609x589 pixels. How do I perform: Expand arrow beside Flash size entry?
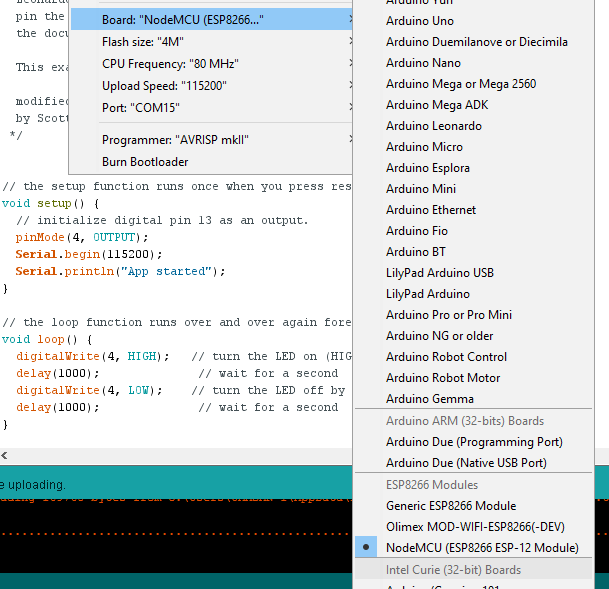(350, 41)
